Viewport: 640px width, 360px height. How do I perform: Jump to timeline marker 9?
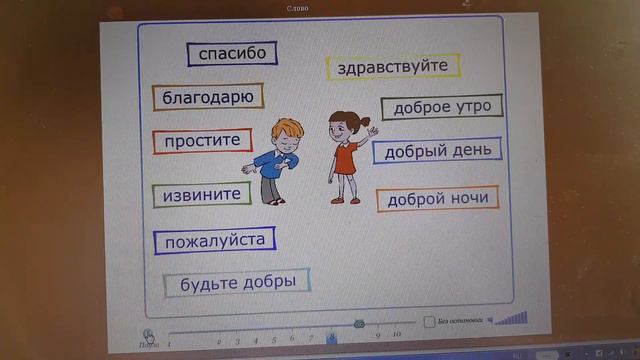pos(378,335)
